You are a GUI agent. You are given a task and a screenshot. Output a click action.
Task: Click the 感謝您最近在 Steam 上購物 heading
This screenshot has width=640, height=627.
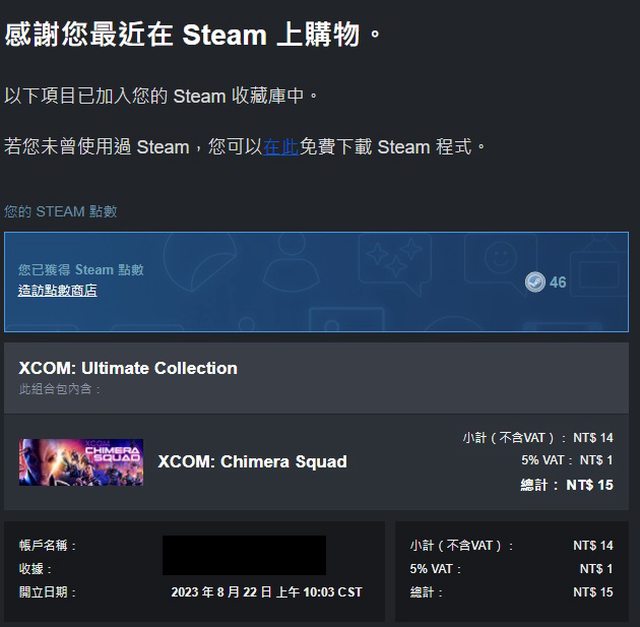tap(194, 35)
